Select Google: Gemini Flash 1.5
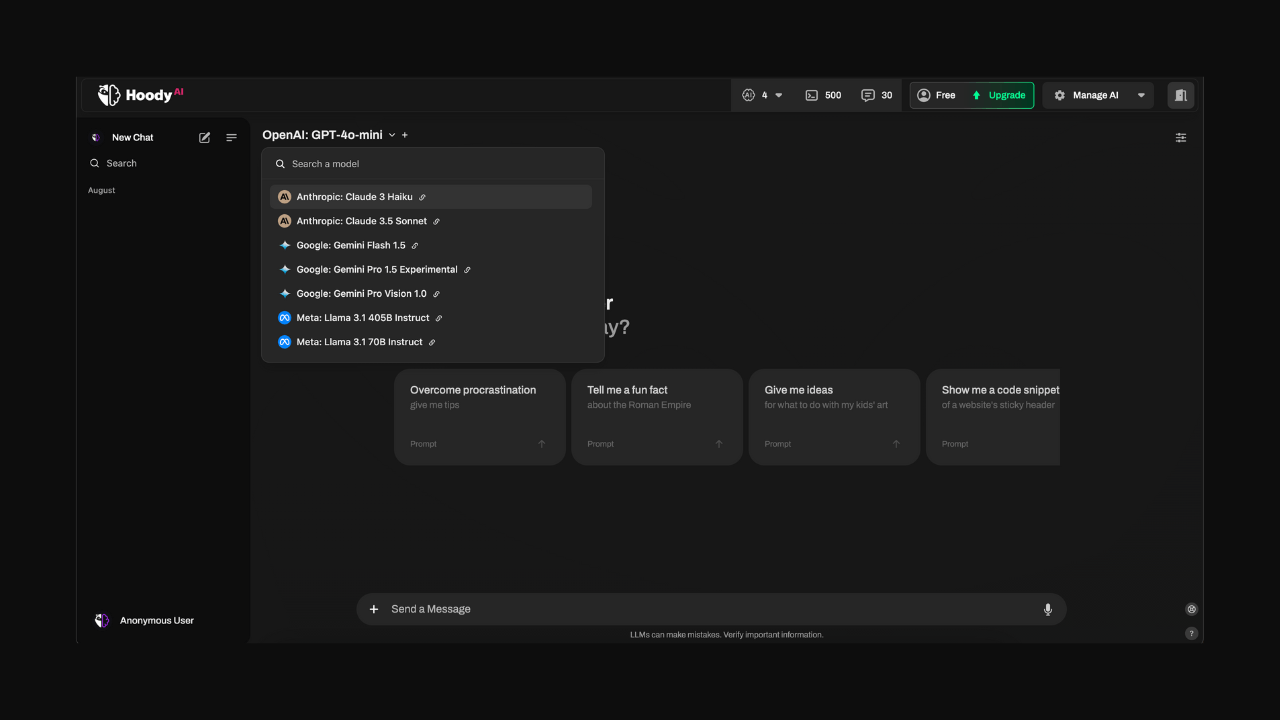This screenshot has width=1280, height=720. (x=431, y=245)
